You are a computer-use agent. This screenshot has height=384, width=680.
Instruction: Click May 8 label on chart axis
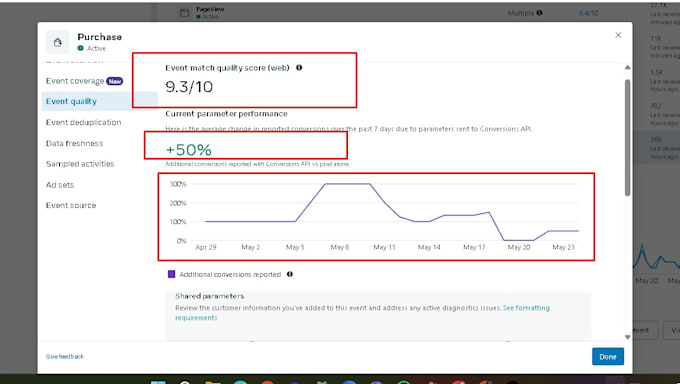coord(340,247)
